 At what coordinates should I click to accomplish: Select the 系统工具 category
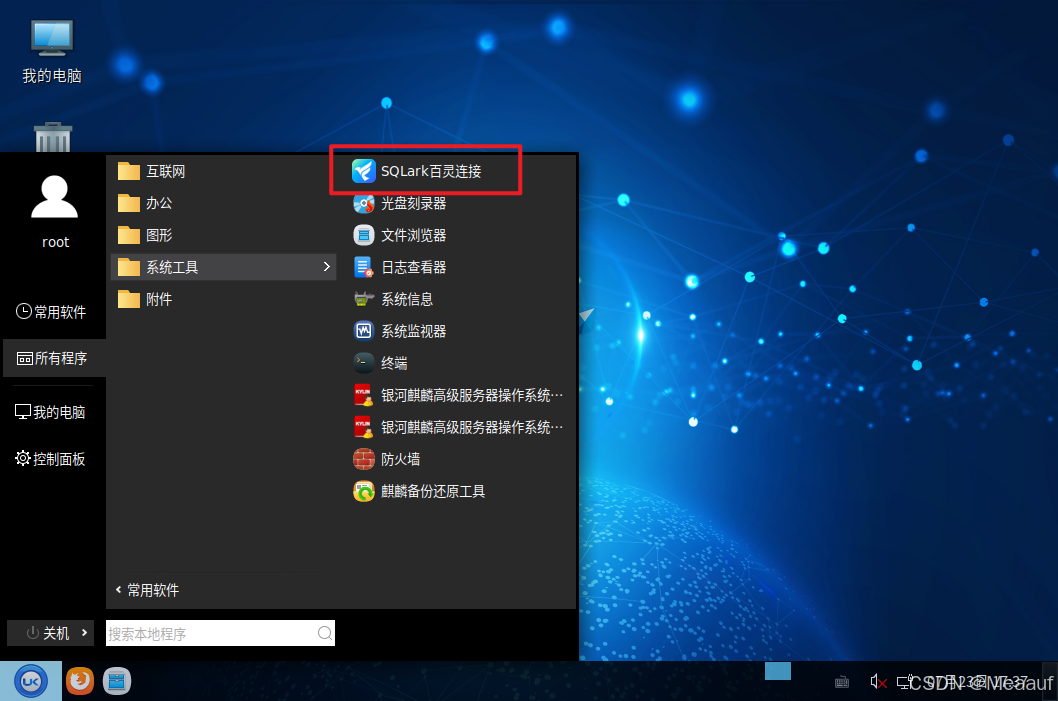click(223, 267)
